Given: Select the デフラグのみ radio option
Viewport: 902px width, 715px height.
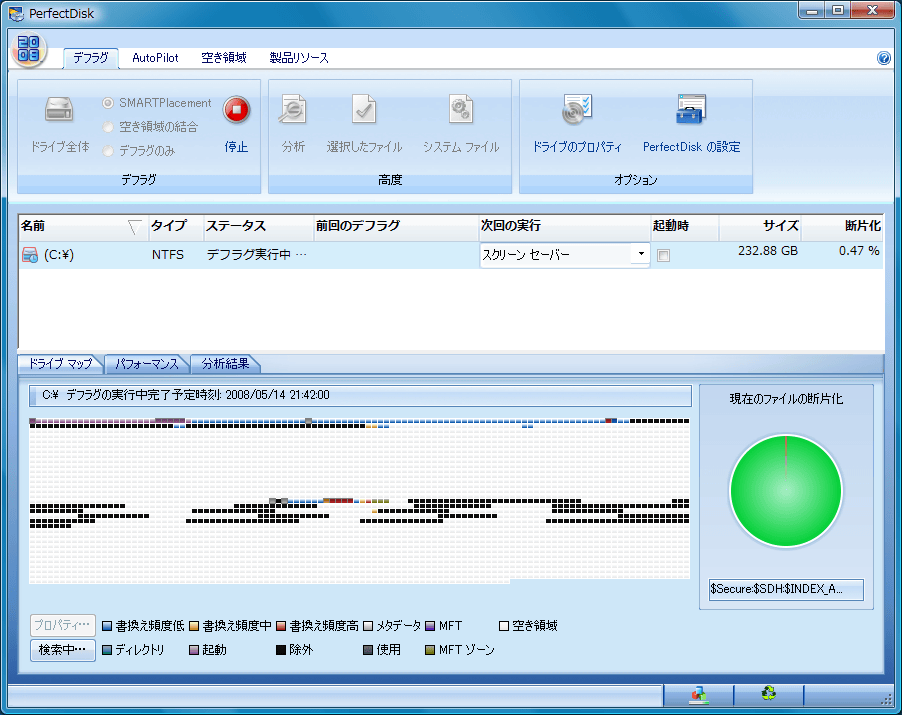Looking at the screenshot, I should pos(108,151).
